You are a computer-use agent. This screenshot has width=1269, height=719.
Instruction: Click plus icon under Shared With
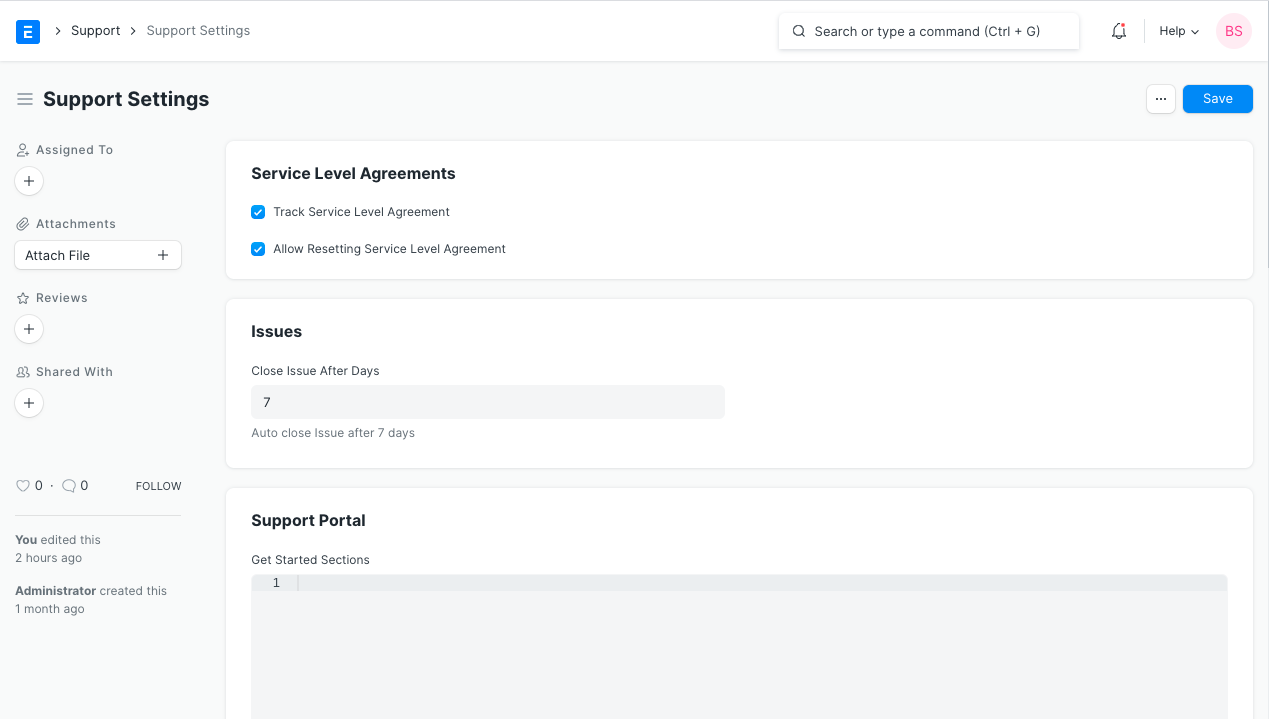(x=29, y=403)
